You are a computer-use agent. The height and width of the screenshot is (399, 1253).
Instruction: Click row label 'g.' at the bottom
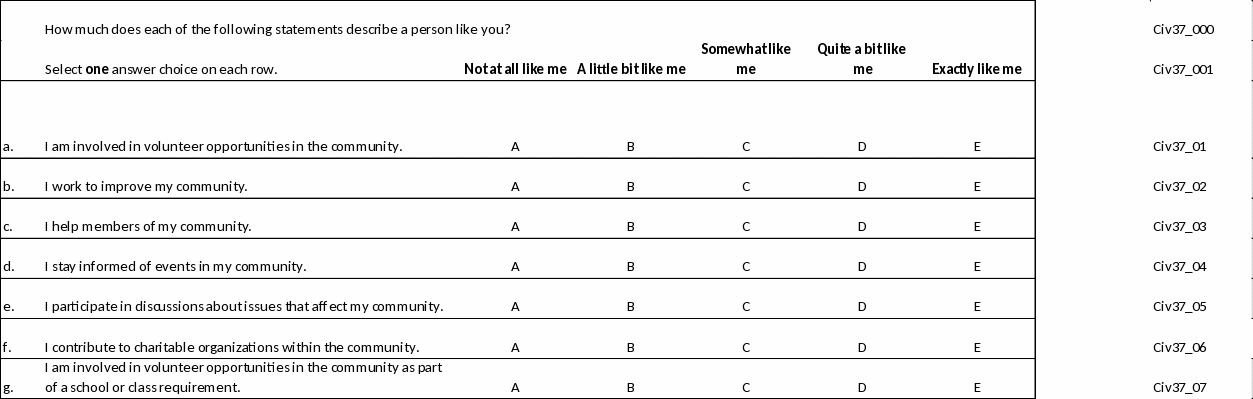pyautogui.click(x=8, y=387)
